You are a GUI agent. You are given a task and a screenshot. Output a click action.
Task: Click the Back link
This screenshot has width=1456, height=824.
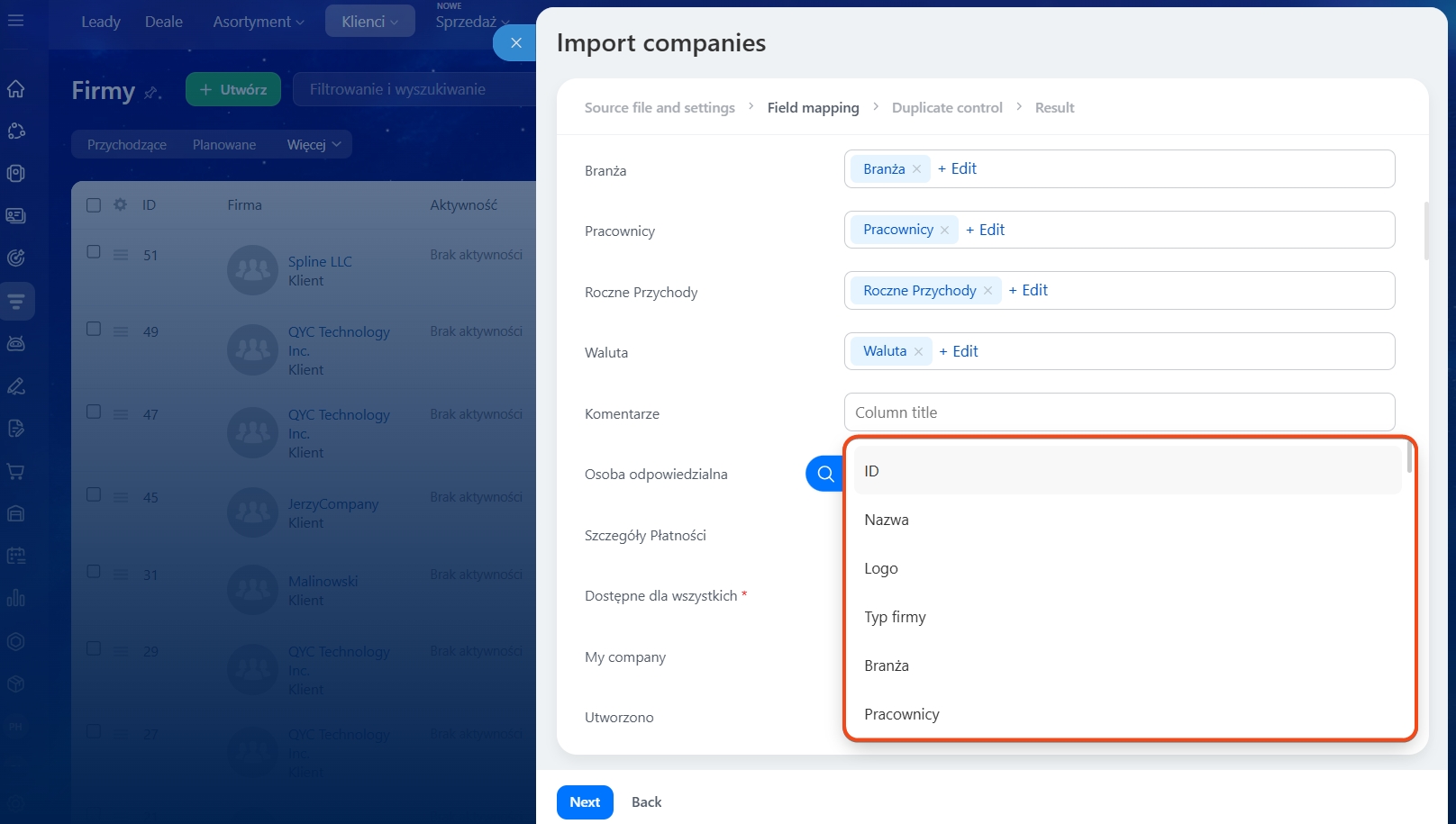(x=646, y=802)
